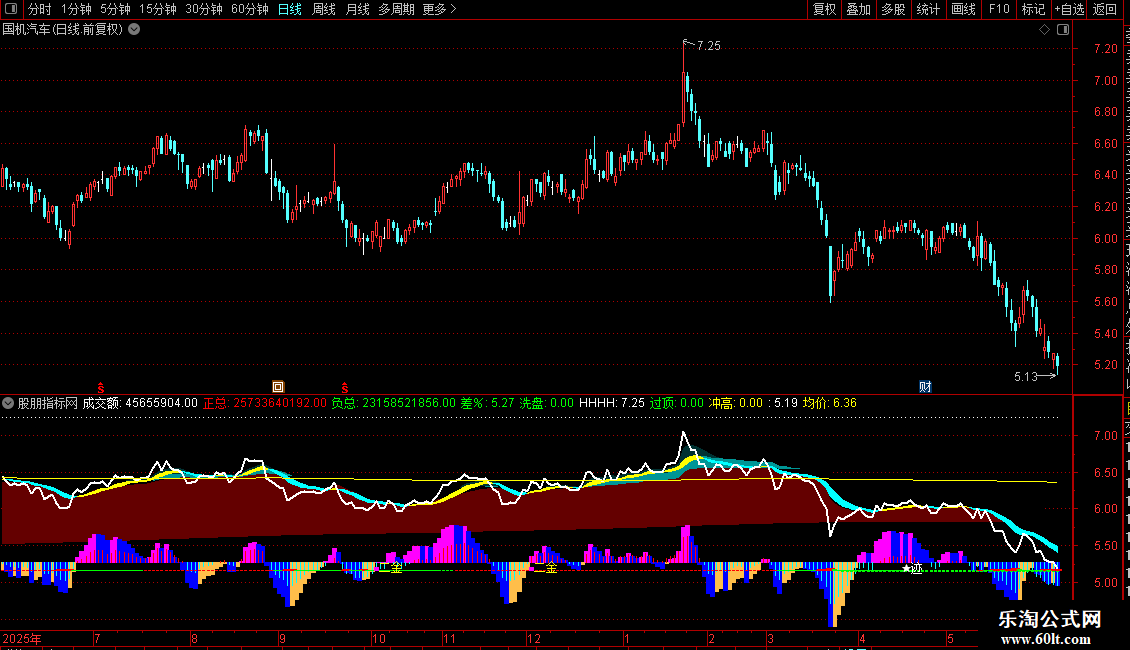Click the 成交额 45655904.00 value
Screen dimensions: 1130x650
[x=140, y=404]
